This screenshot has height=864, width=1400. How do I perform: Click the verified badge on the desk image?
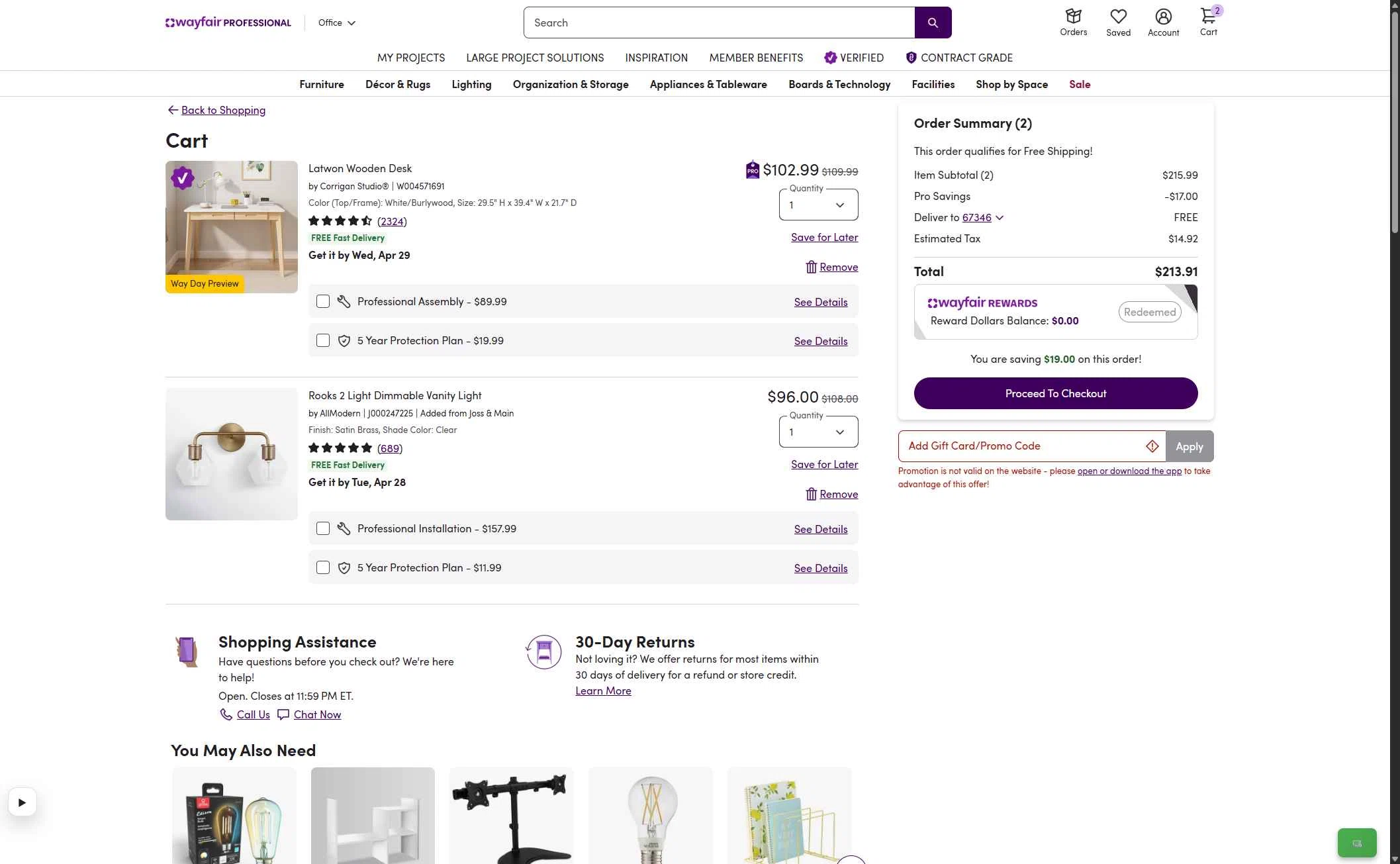[182, 177]
